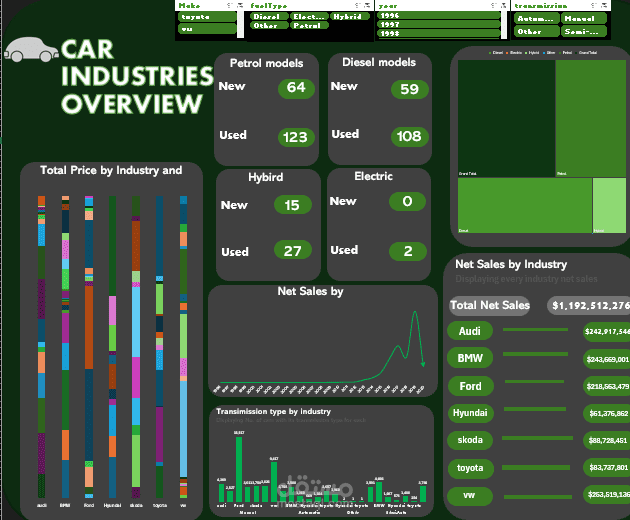This screenshot has width=630, height=520.
Task: Click Petrol models Used value 123
Action: tap(296, 137)
